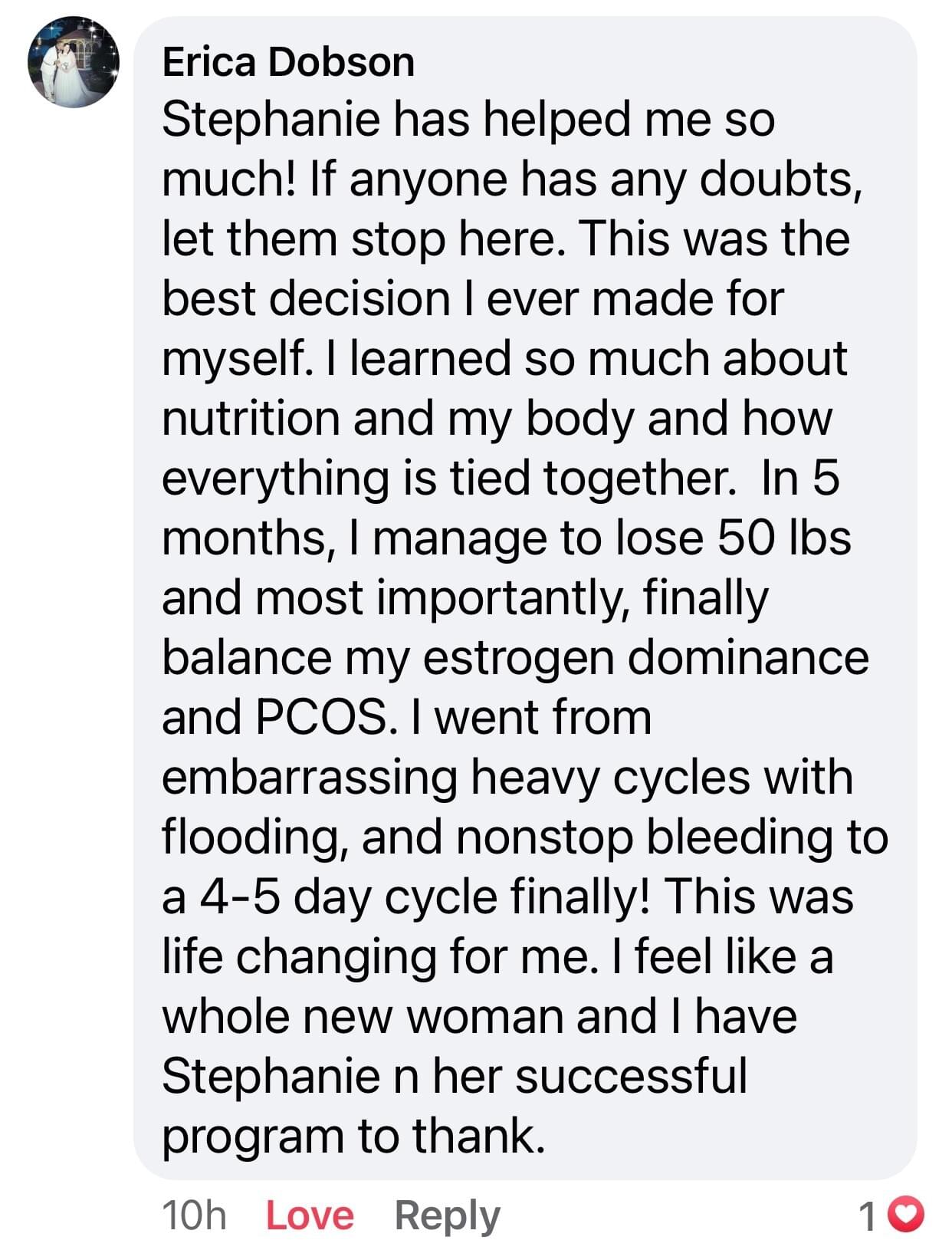Click the word nutrition in the comment
Viewport: 952px width, 1250px height.
pyautogui.click(x=251, y=419)
